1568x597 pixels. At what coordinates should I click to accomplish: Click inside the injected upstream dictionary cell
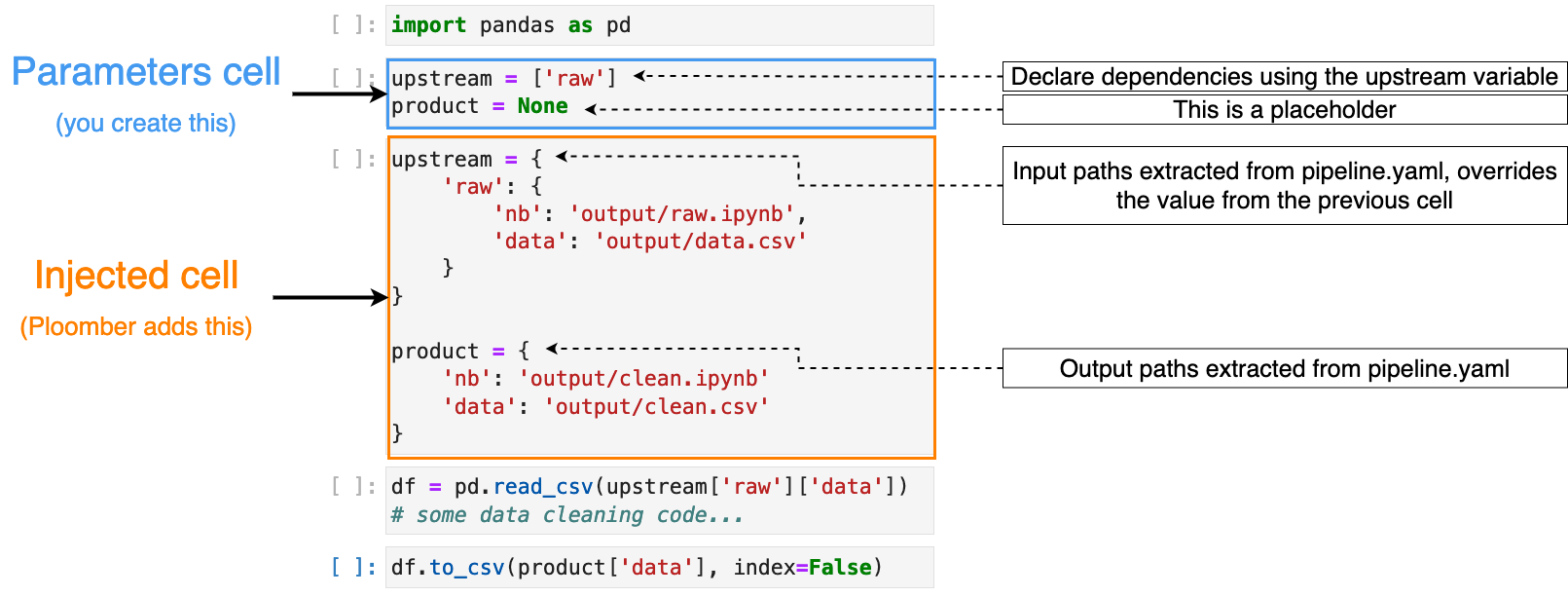661,297
